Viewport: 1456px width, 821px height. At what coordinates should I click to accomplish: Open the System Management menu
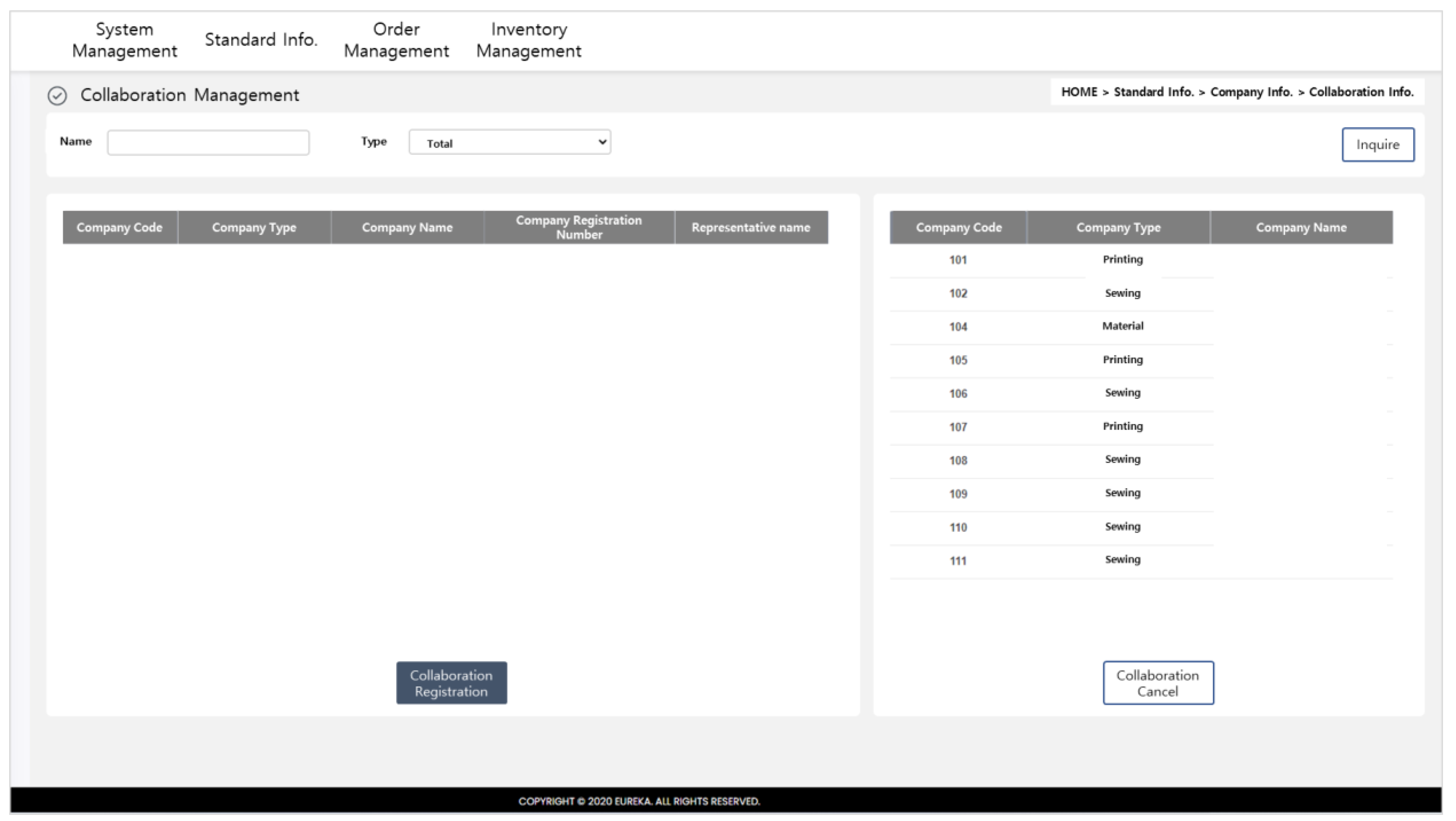[x=124, y=40]
